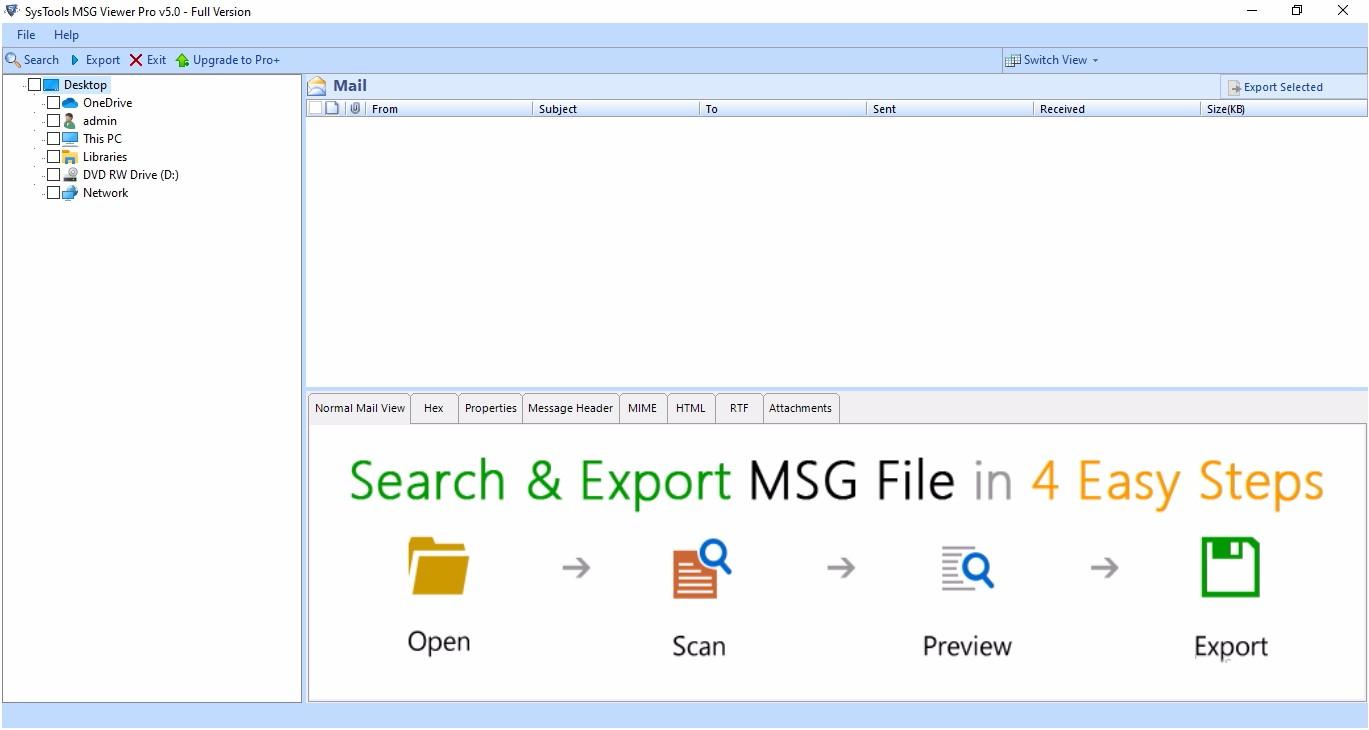The height and width of the screenshot is (730, 1369).
Task: Select the OneDrive tree node
Action: [107, 103]
